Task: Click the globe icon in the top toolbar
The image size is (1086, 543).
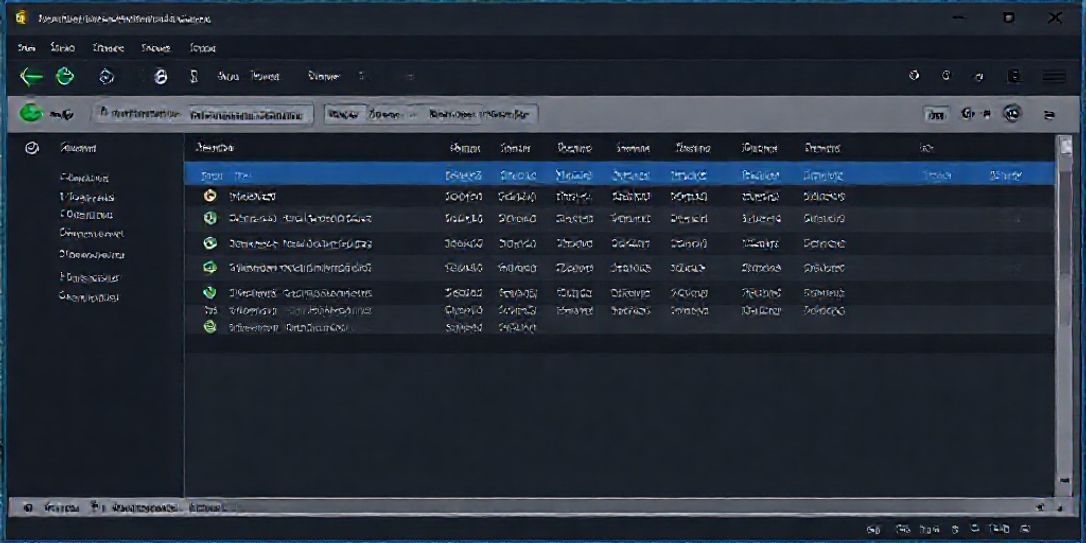Action: click(107, 77)
